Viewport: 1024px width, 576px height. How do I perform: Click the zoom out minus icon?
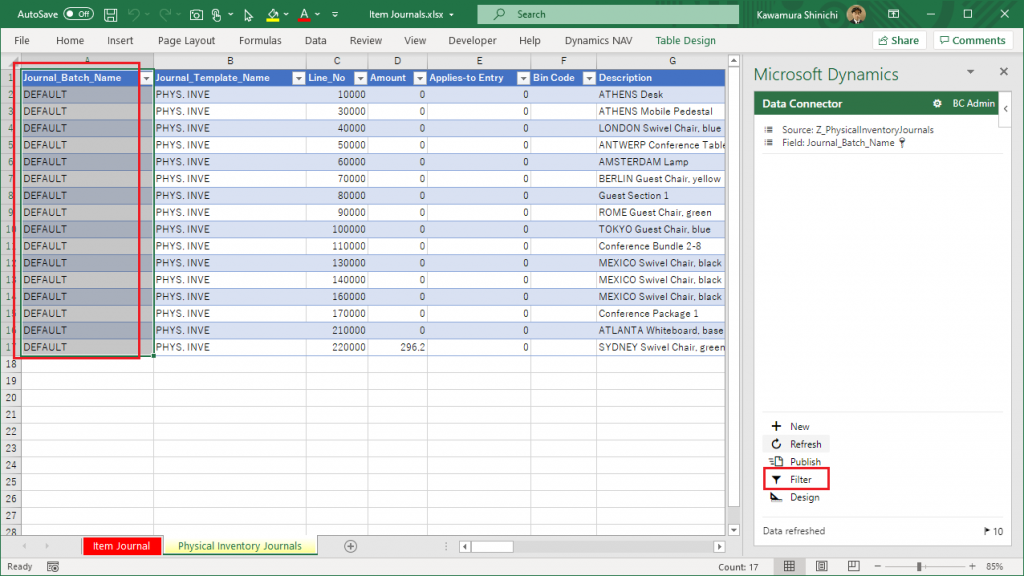(x=878, y=566)
